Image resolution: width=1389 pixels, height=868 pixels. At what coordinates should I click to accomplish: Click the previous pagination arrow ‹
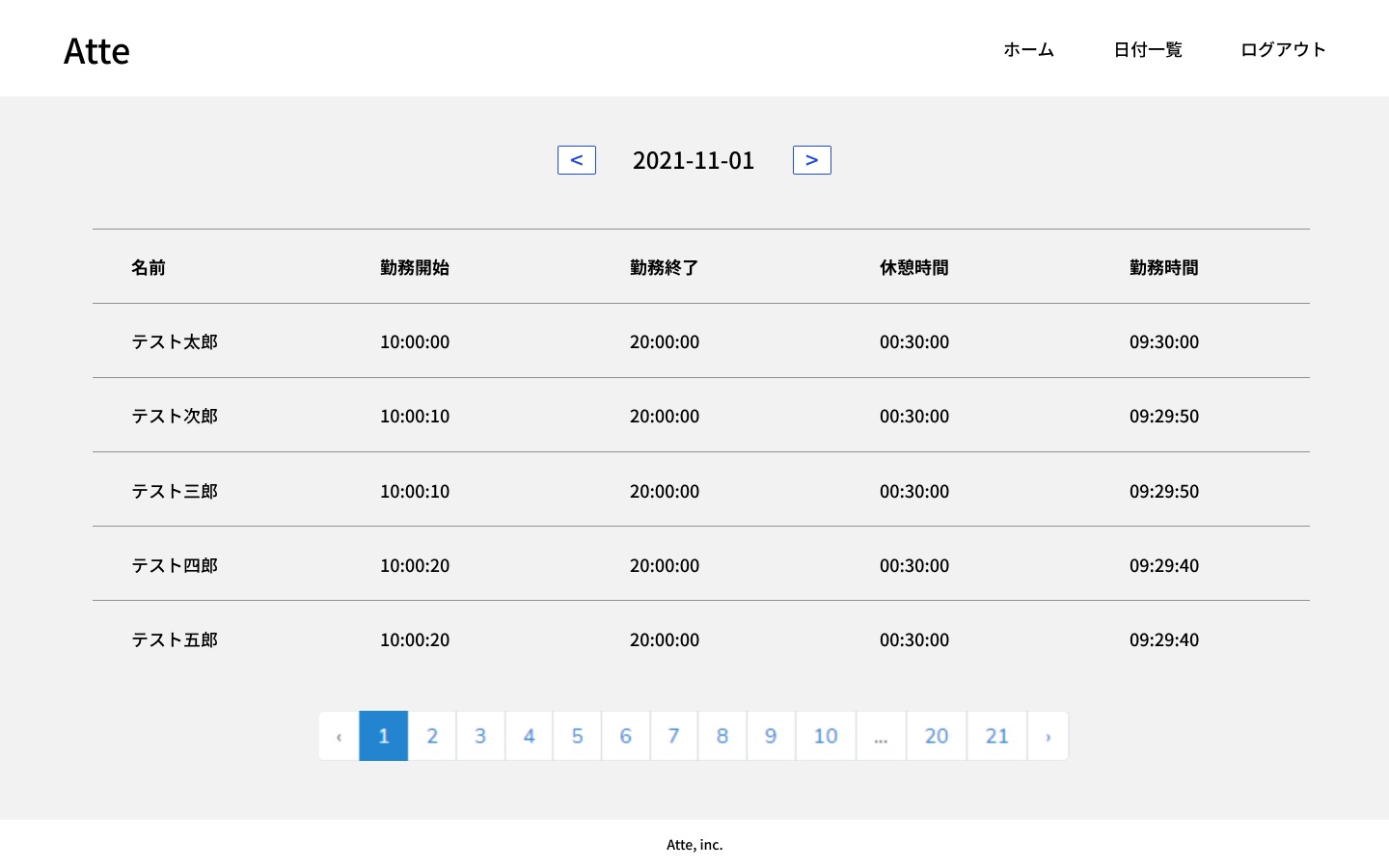339,735
